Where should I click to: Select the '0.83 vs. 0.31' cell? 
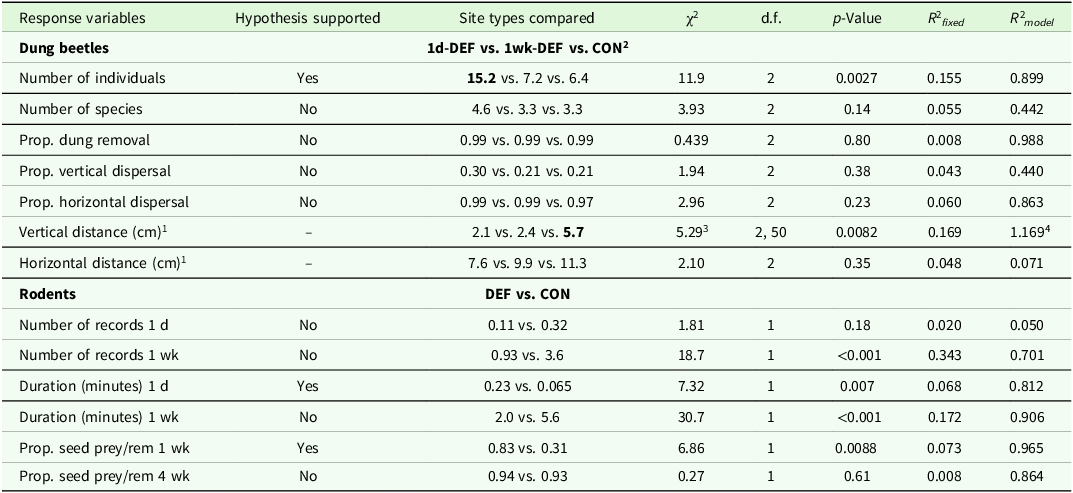coord(527,450)
